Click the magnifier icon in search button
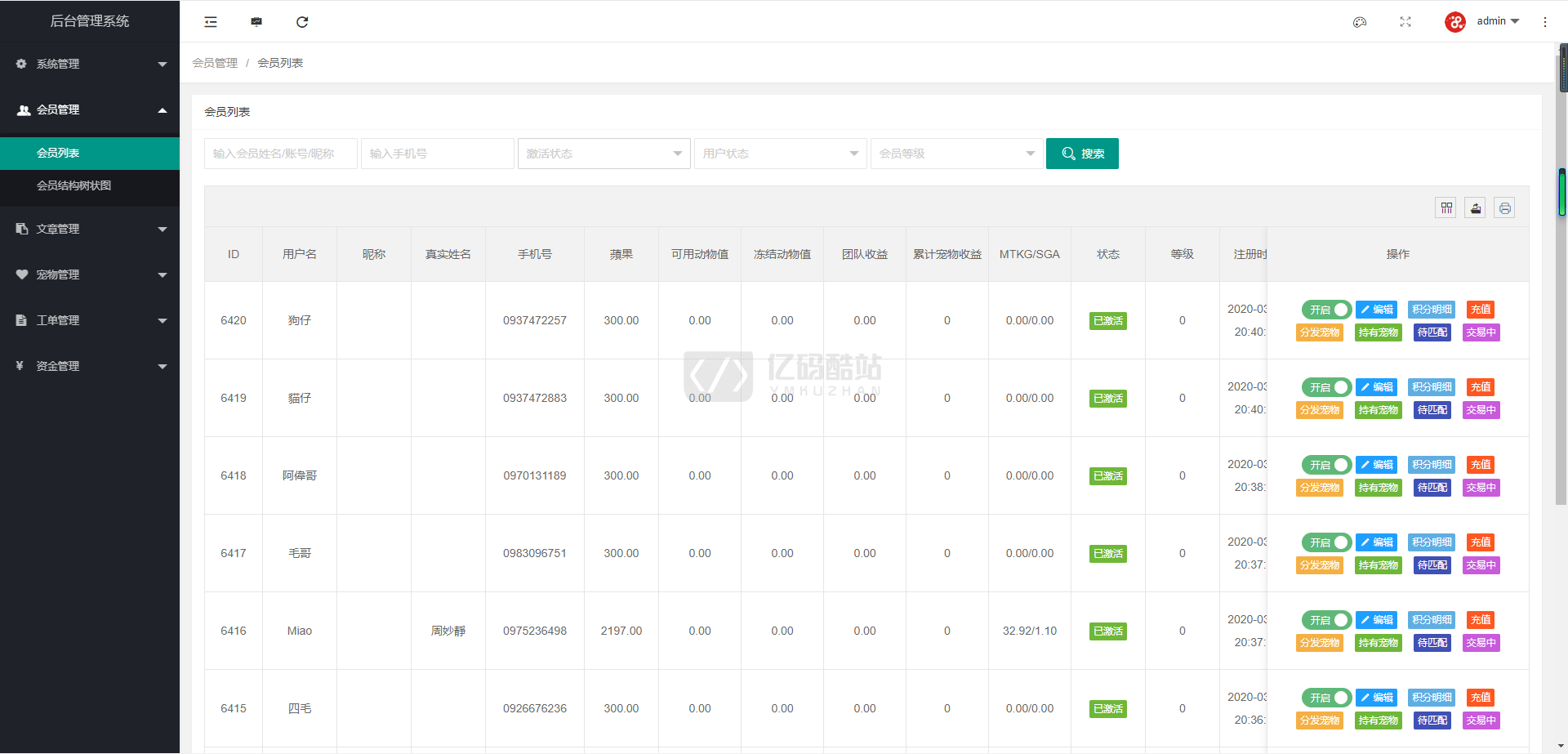 (1068, 154)
